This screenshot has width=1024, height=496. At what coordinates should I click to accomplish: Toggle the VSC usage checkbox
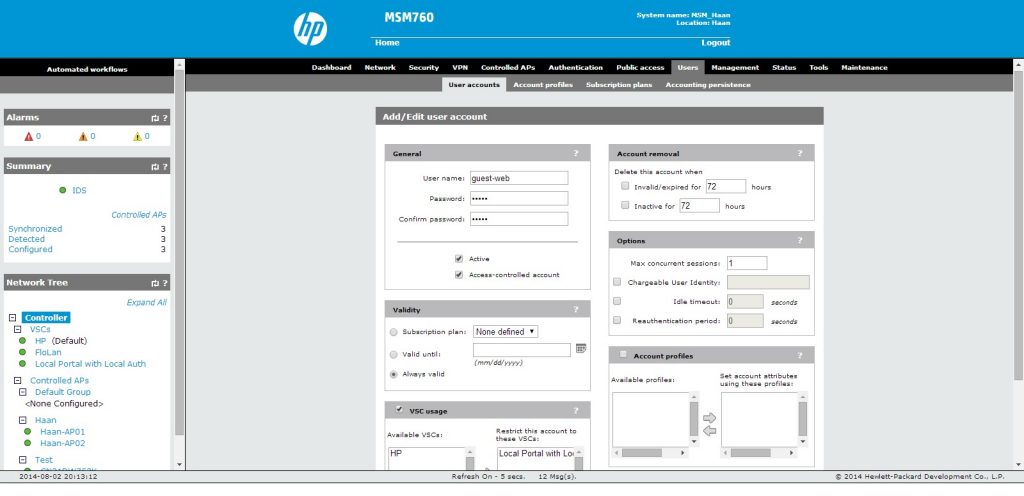point(399,410)
